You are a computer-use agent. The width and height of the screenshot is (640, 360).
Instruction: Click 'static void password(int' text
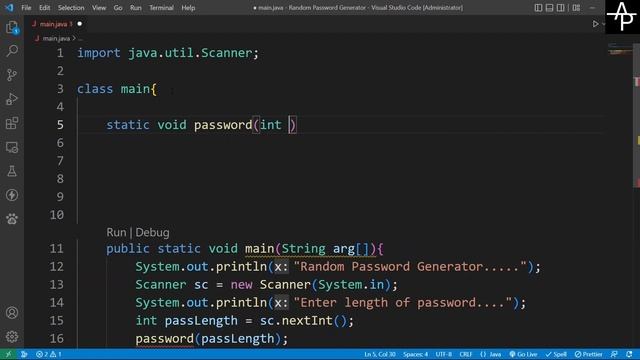[194, 125]
